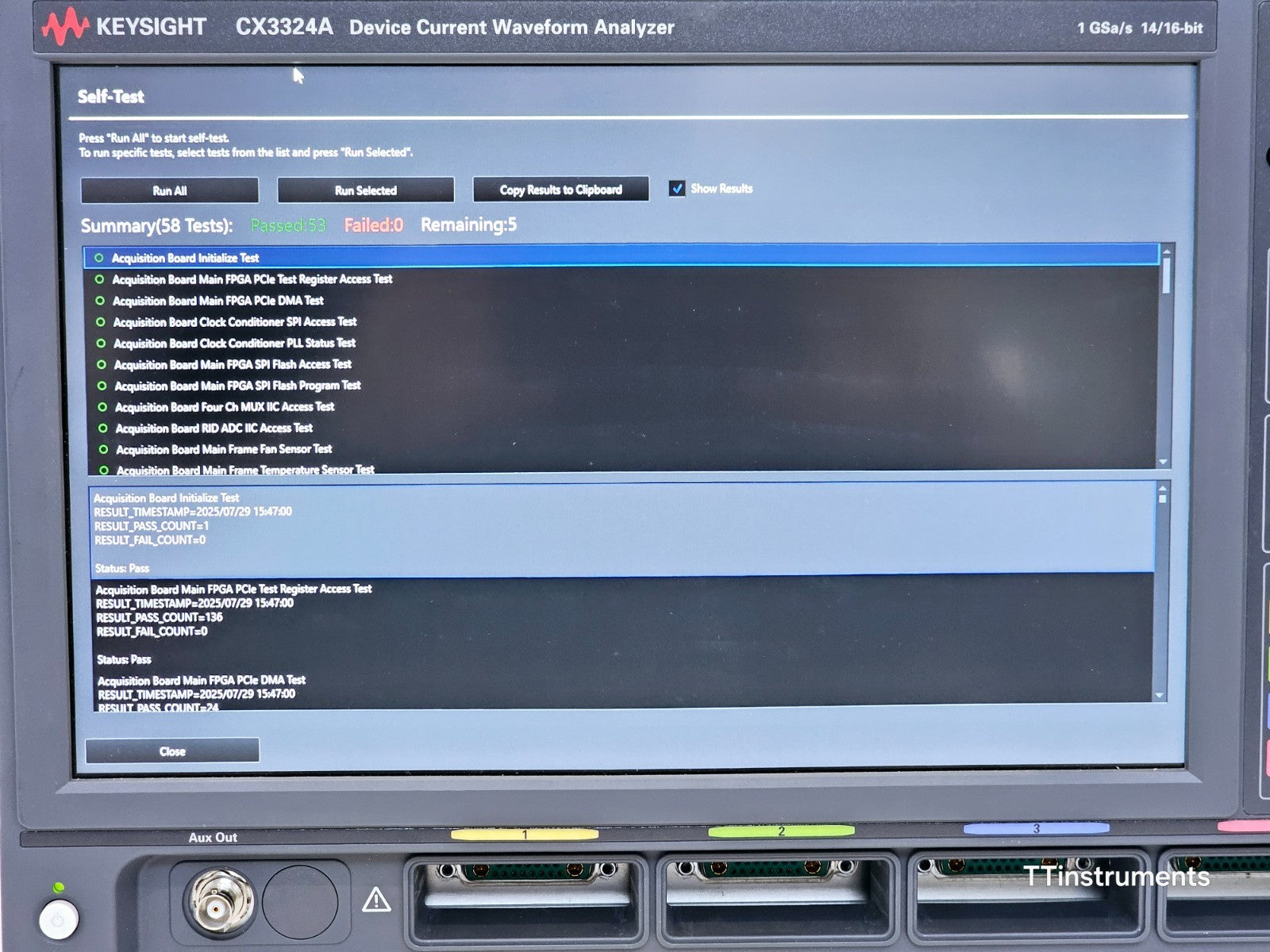Copy Results to Clipboard

click(x=560, y=190)
